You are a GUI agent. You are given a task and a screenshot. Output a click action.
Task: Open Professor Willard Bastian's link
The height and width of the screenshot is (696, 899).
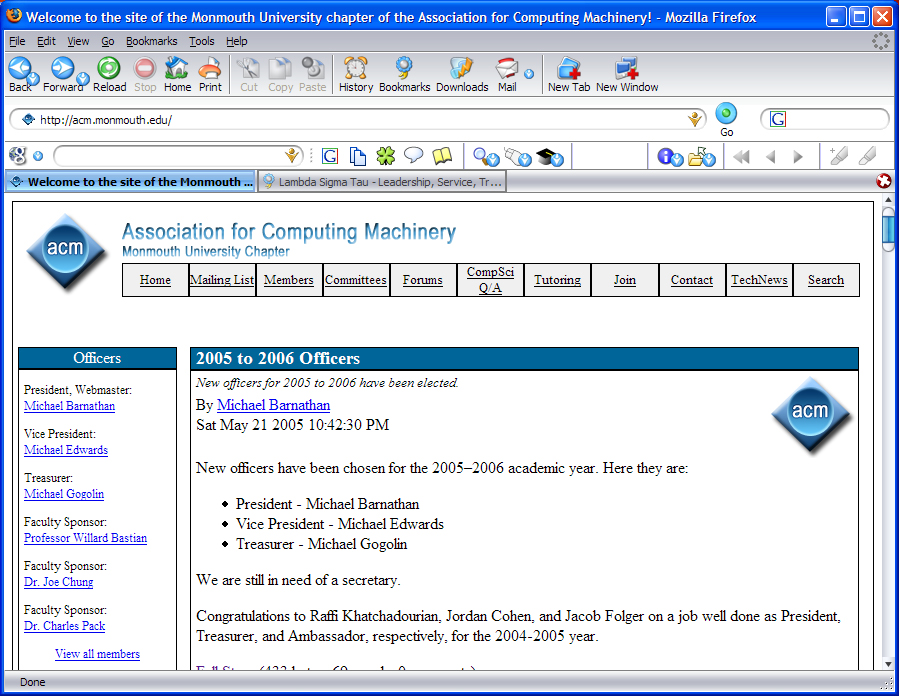pyautogui.click(x=85, y=538)
